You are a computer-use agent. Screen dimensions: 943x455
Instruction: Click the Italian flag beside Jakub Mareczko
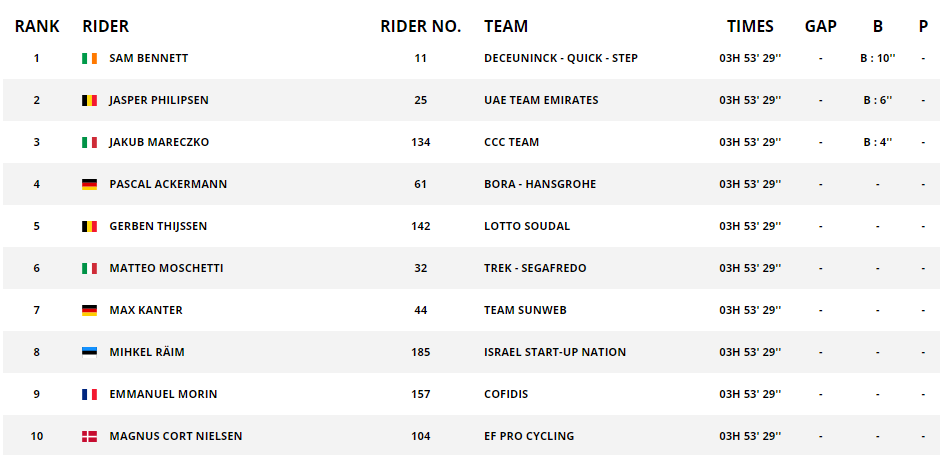tap(90, 142)
